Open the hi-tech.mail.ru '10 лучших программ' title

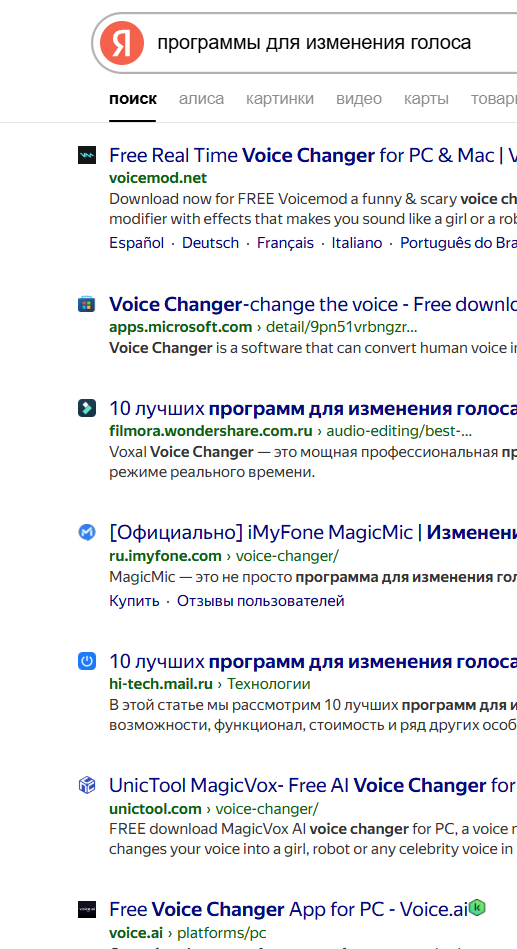pyautogui.click(x=313, y=662)
